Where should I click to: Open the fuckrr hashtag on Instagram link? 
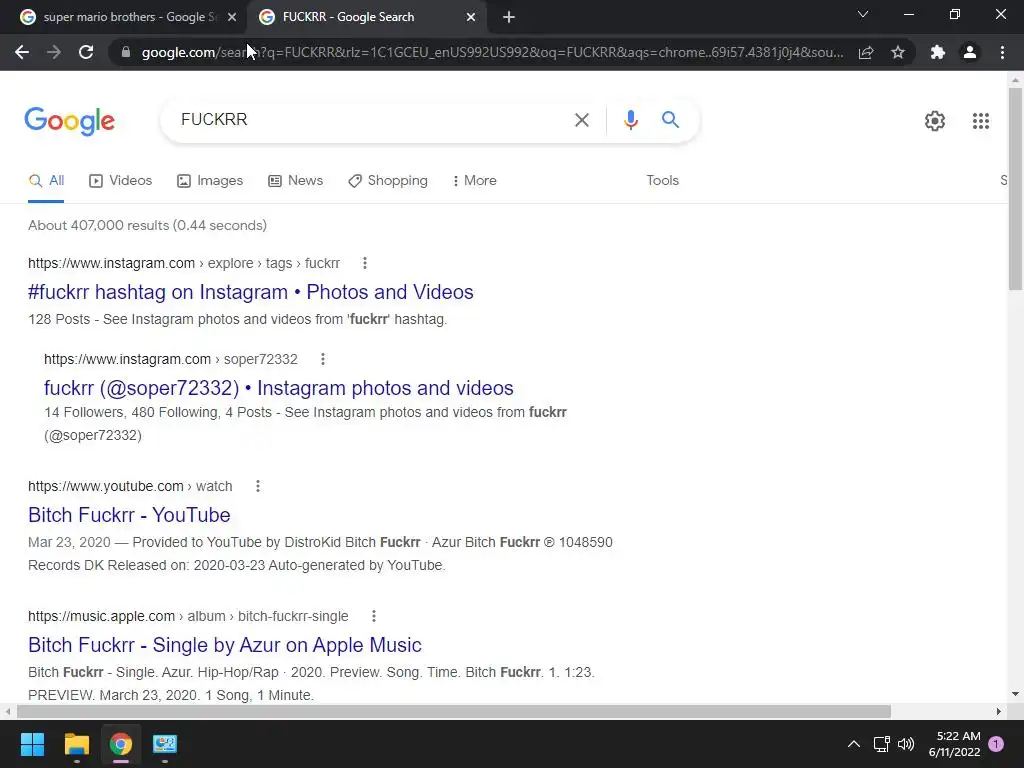(x=251, y=292)
